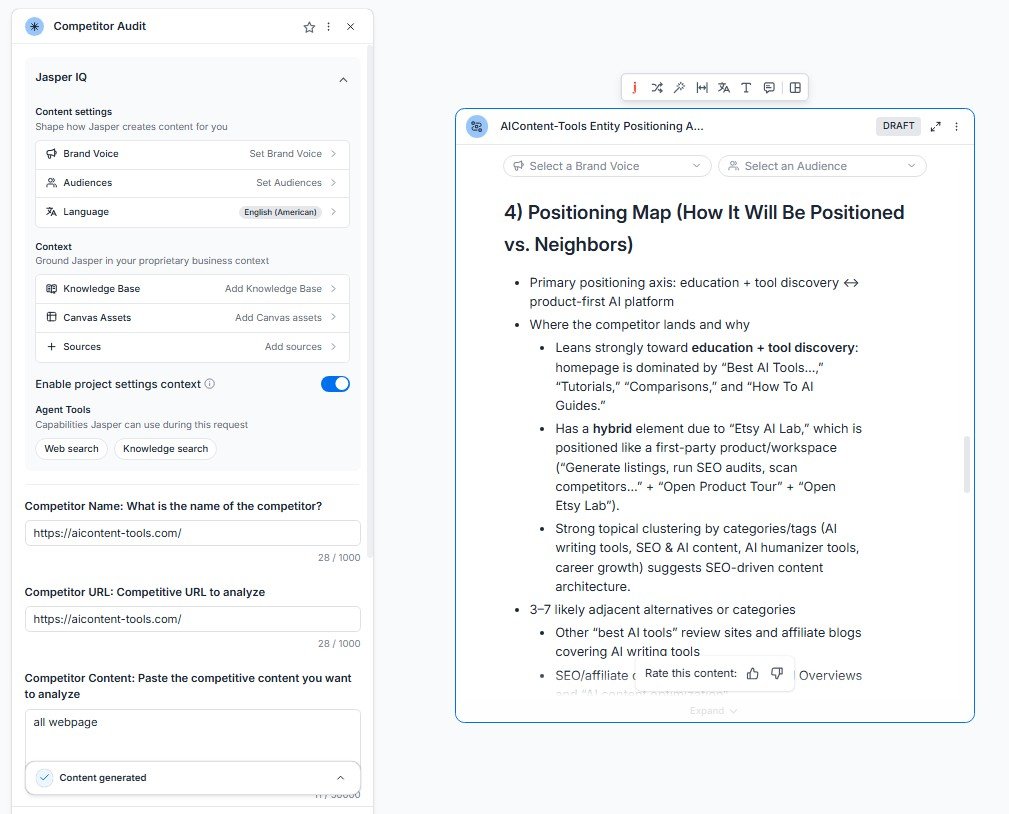Open Set Brand Voice chevron row

[192, 154]
